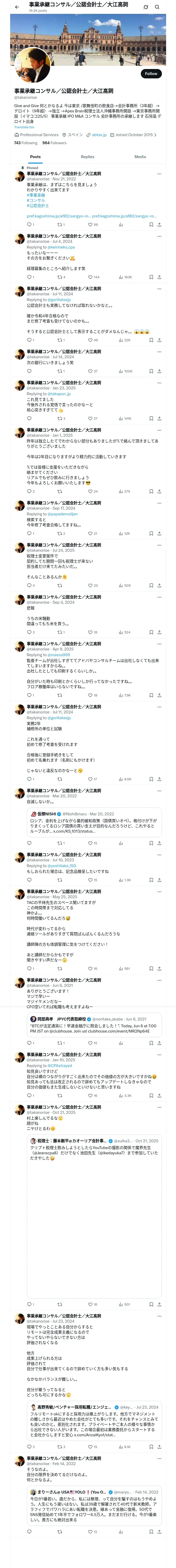Viewport: 176px width, 1568px height.
Task: Expand the Joined October 2015 chevron
Action: pyautogui.click(x=155, y=135)
